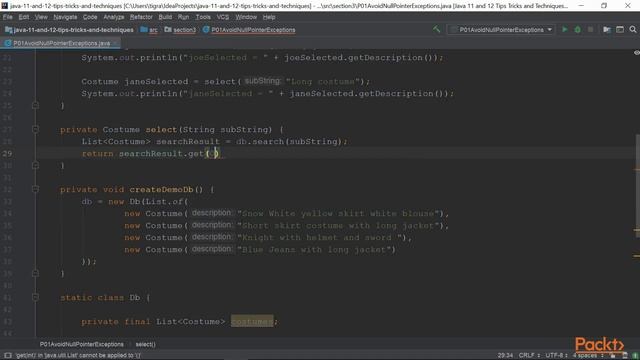This screenshot has height=360, width=640.
Task: Open the Code menu
Action: tap(90, 17)
